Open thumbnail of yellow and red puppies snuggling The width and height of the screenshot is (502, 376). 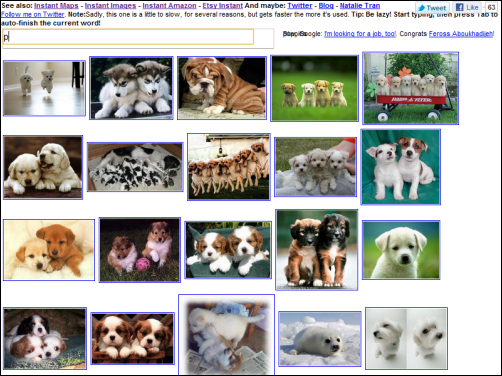click(49, 250)
